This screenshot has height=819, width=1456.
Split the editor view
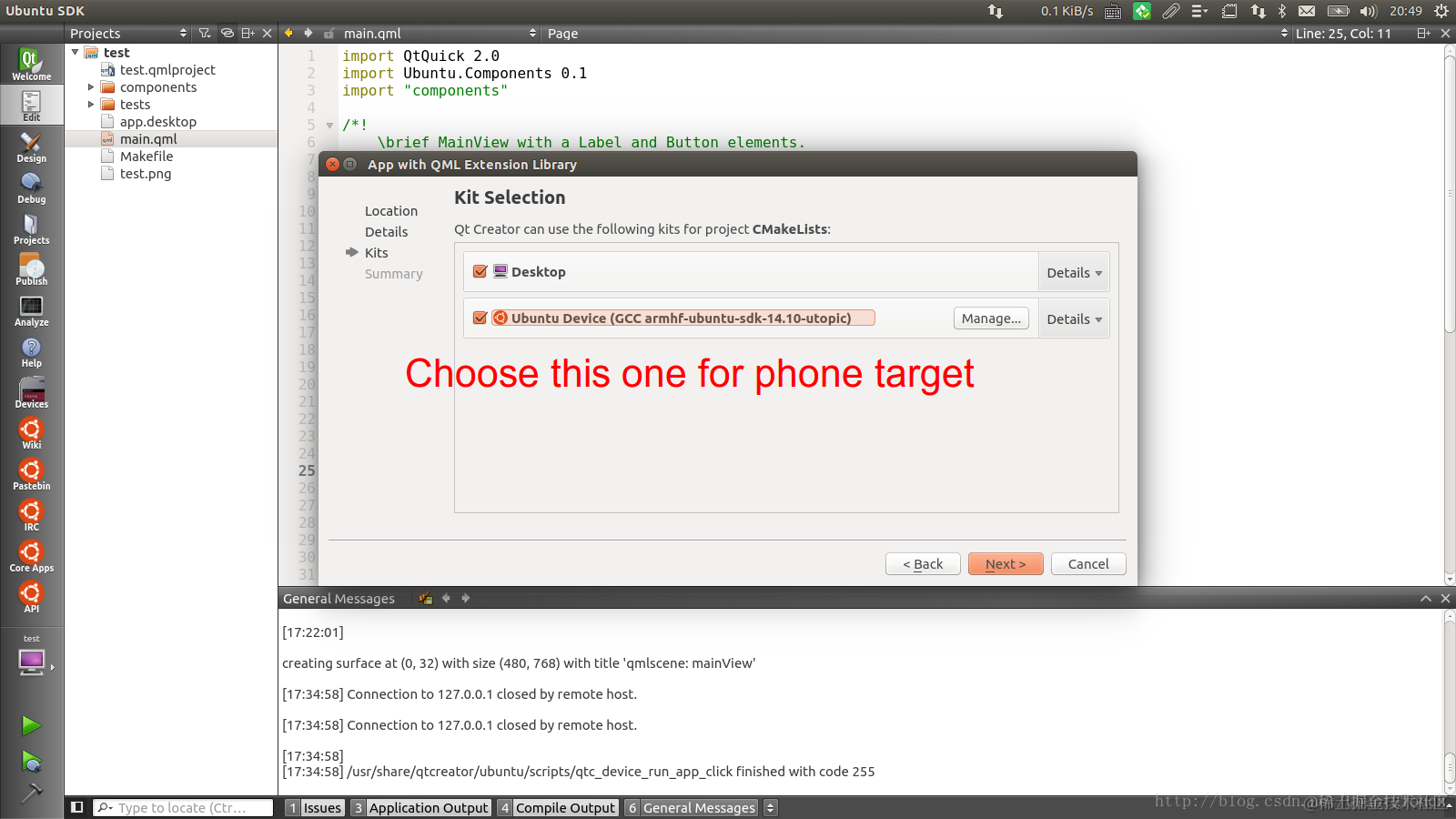pyautogui.click(x=1424, y=33)
